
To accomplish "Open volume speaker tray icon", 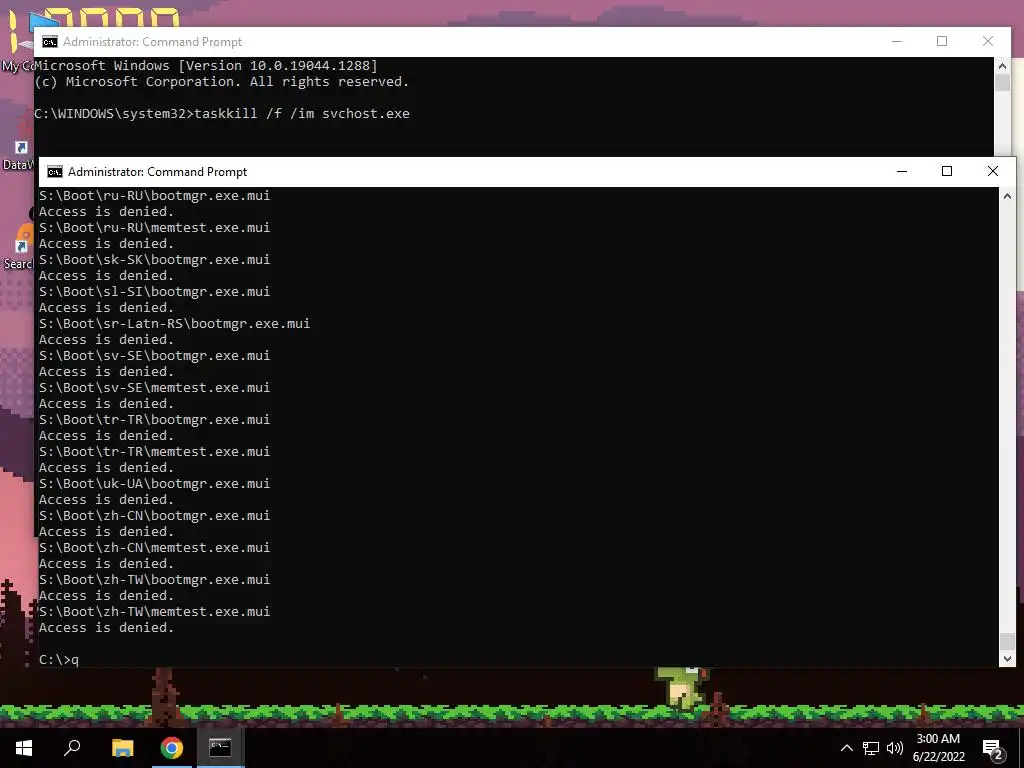I will coord(895,748).
